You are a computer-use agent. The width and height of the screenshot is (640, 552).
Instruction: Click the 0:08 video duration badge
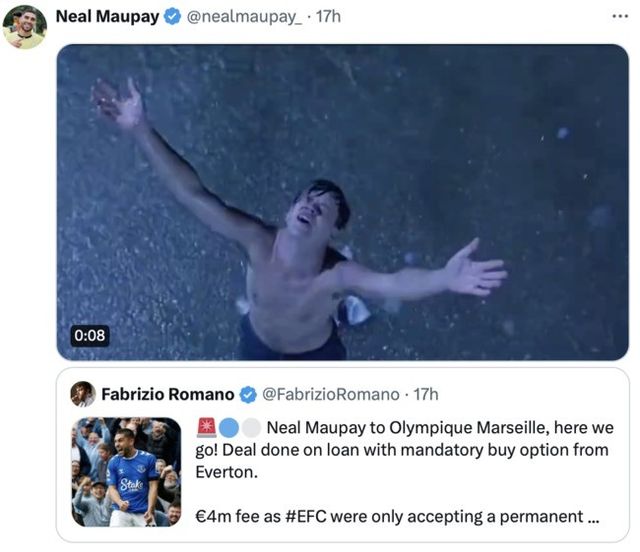tap(89, 335)
